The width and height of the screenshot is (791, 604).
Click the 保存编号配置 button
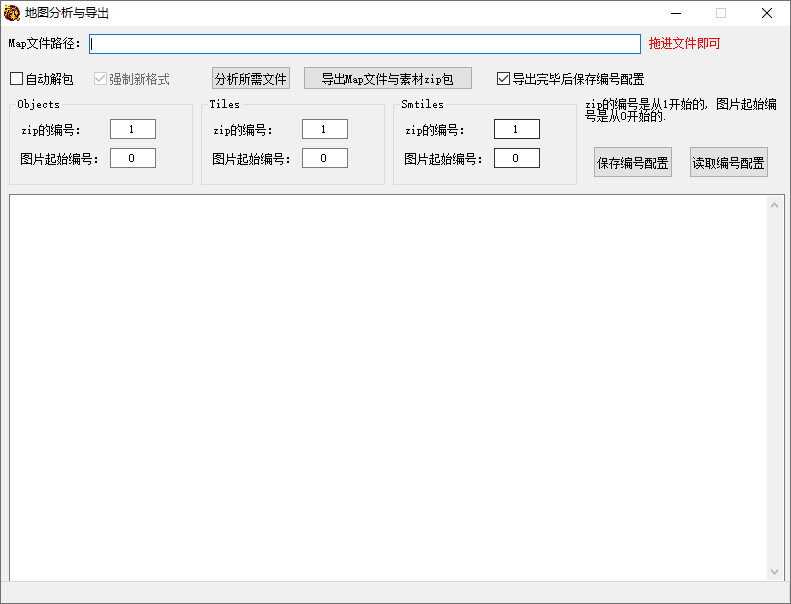click(633, 162)
